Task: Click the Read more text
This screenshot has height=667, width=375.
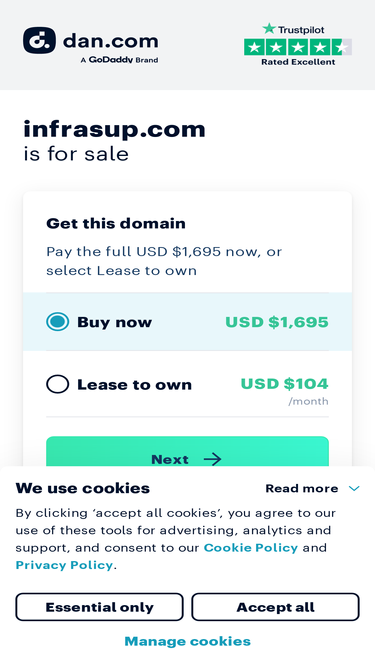Action: (302, 488)
